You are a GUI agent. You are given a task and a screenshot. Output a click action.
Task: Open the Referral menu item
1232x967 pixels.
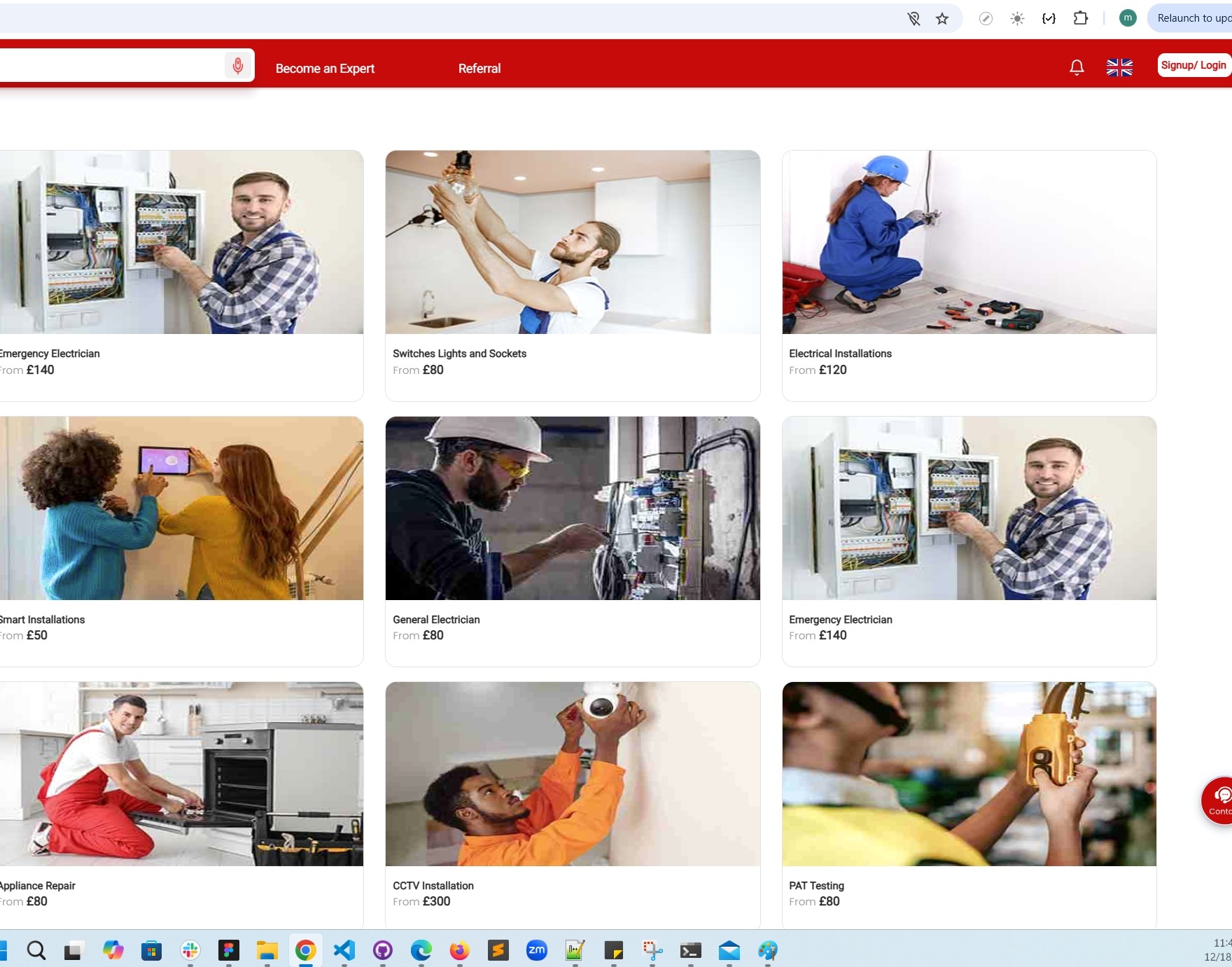(479, 69)
